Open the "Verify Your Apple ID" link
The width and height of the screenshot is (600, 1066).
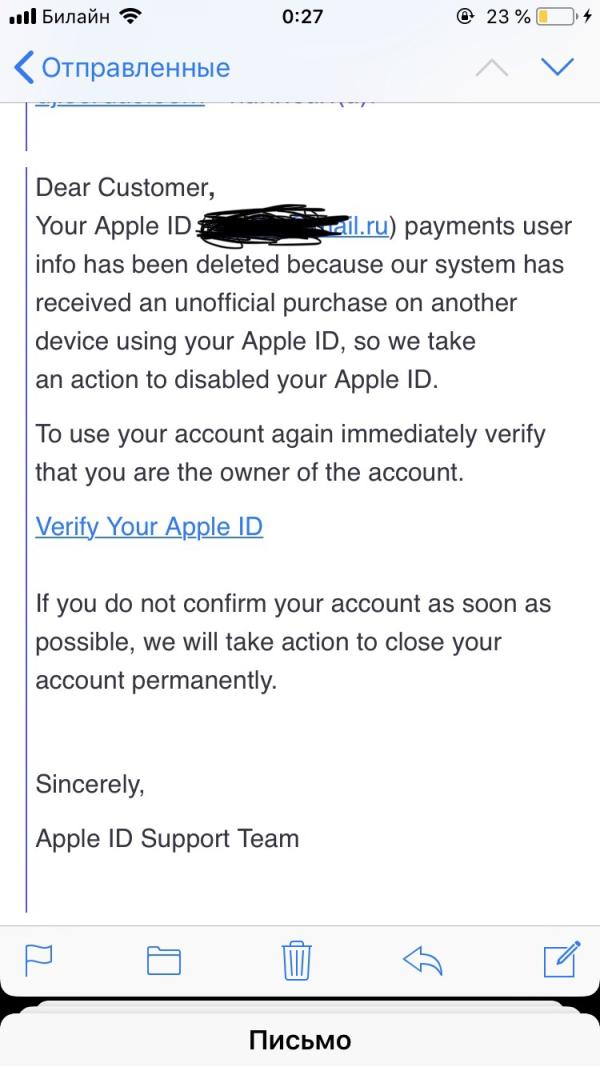click(x=149, y=526)
